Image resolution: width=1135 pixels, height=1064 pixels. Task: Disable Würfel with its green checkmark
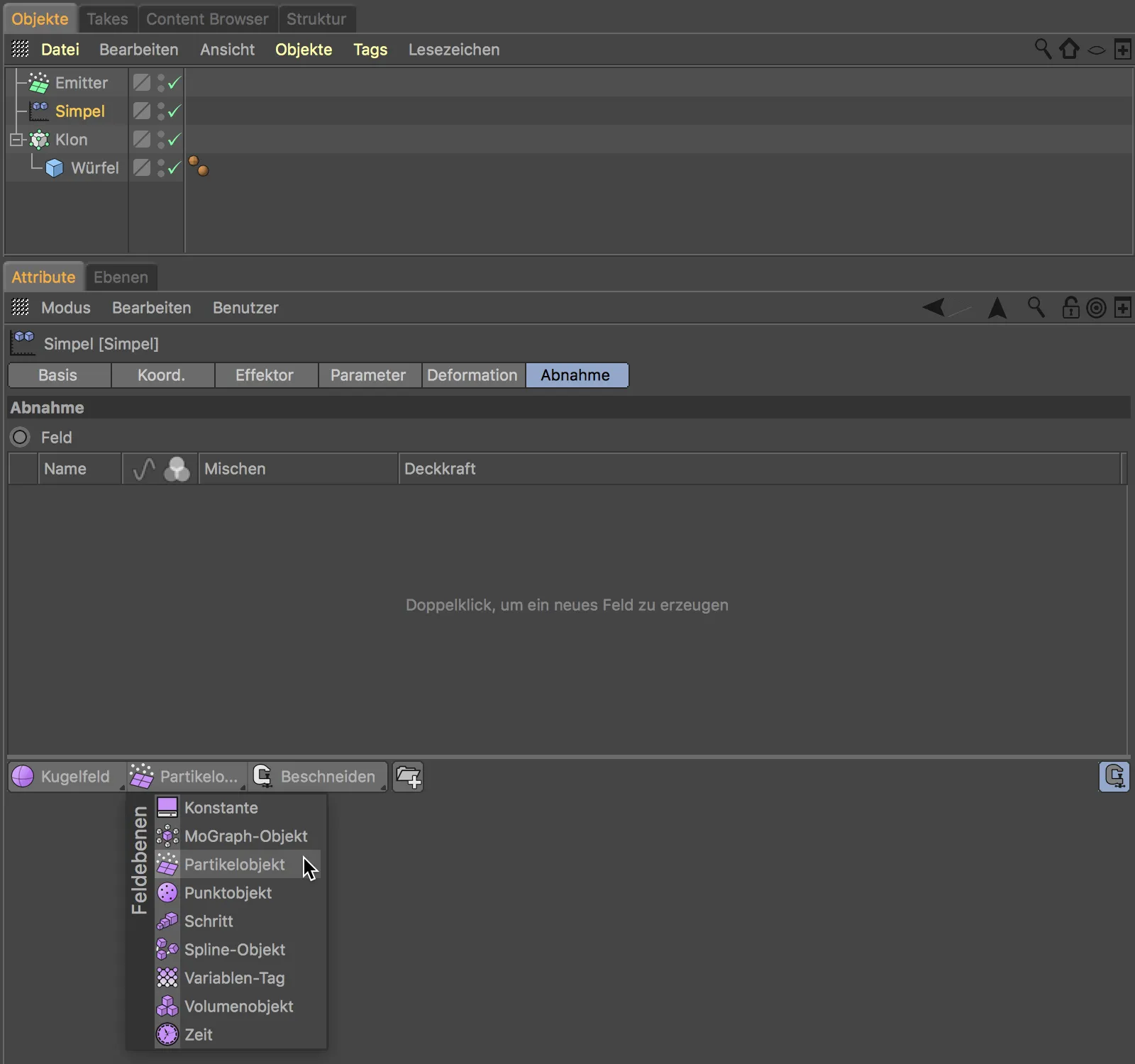click(175, 168)
